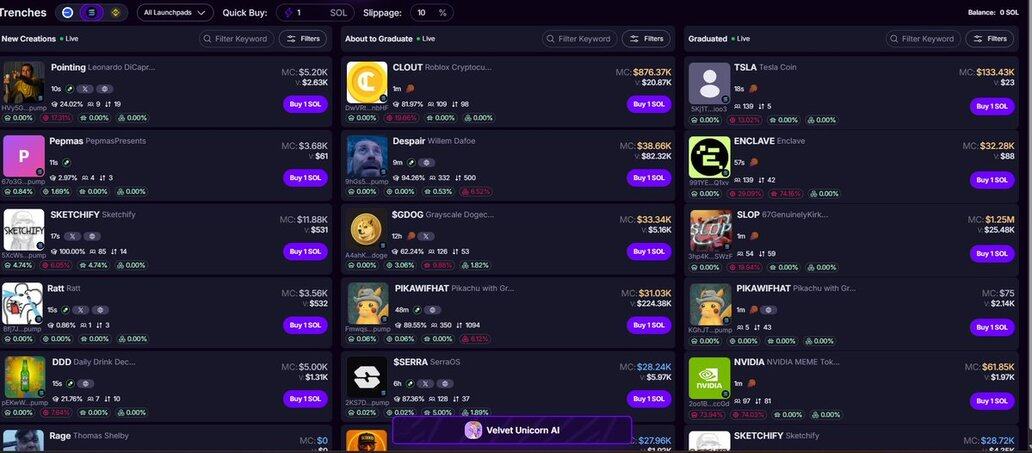1032x453 pixels.
Task: Open Filters for the New Creations column
Action: click(303, 39)
